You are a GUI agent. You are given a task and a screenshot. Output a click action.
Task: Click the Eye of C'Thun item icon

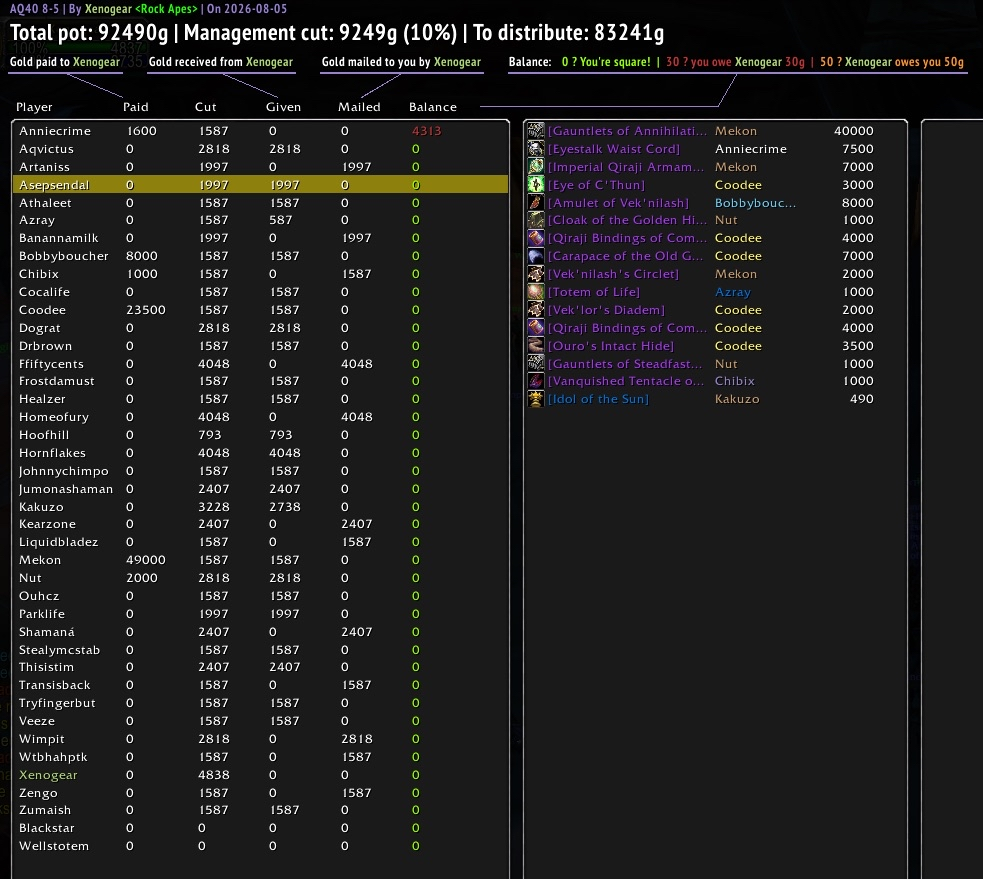point(535,184)
